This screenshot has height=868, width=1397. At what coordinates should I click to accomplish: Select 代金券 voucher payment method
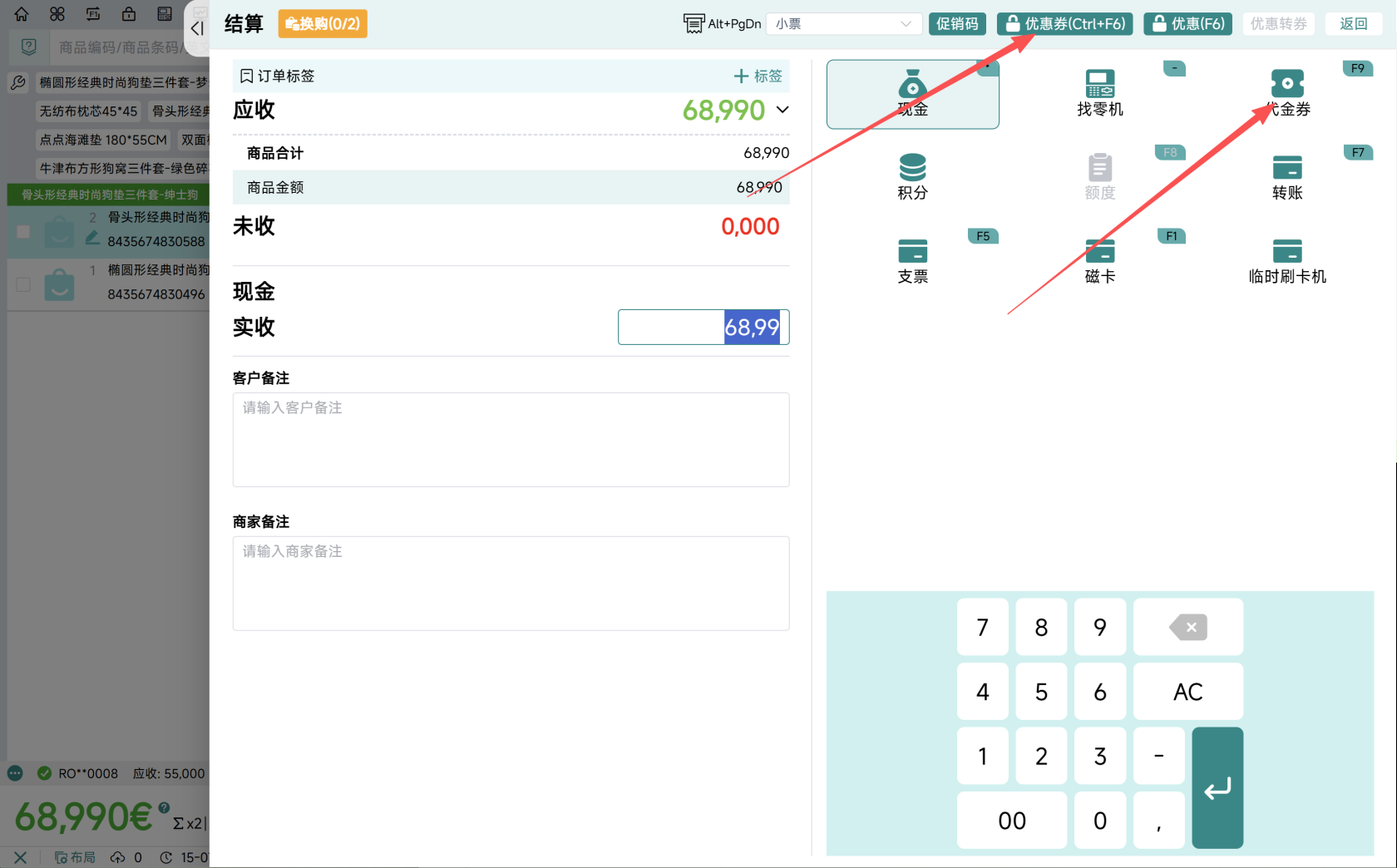click(x=1287, y=94)
